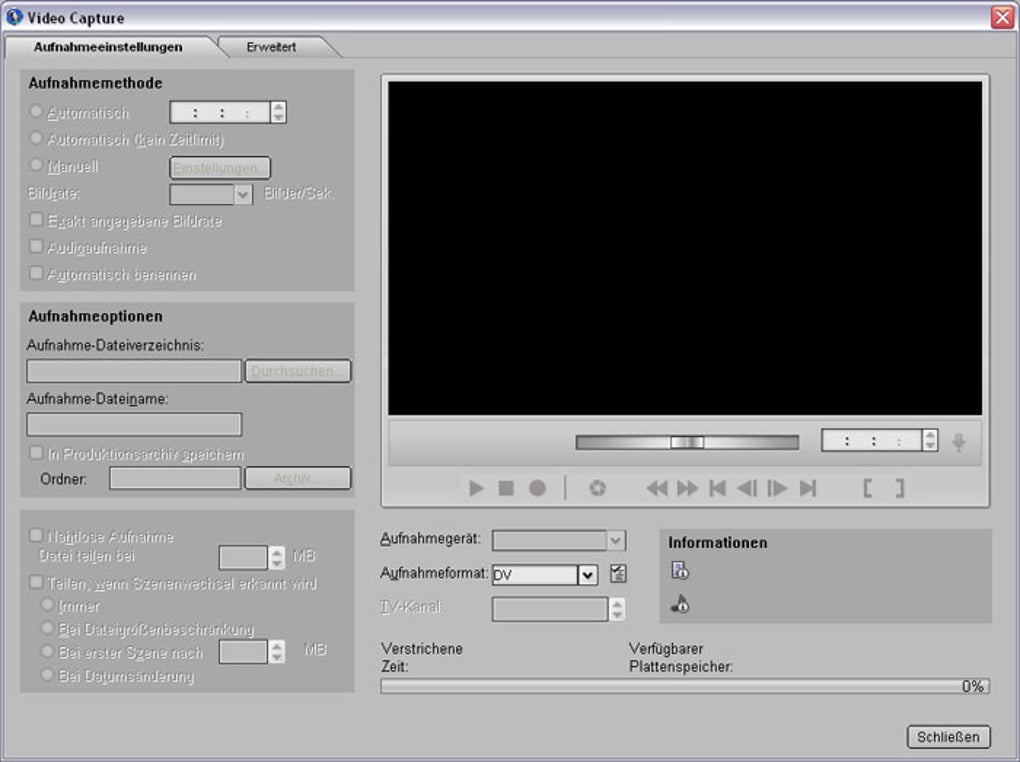Open the Aufnahmeformat dropdown showing DV
Image resolution: width=1020 pixels, height=762 pixels.
point(585,575)
